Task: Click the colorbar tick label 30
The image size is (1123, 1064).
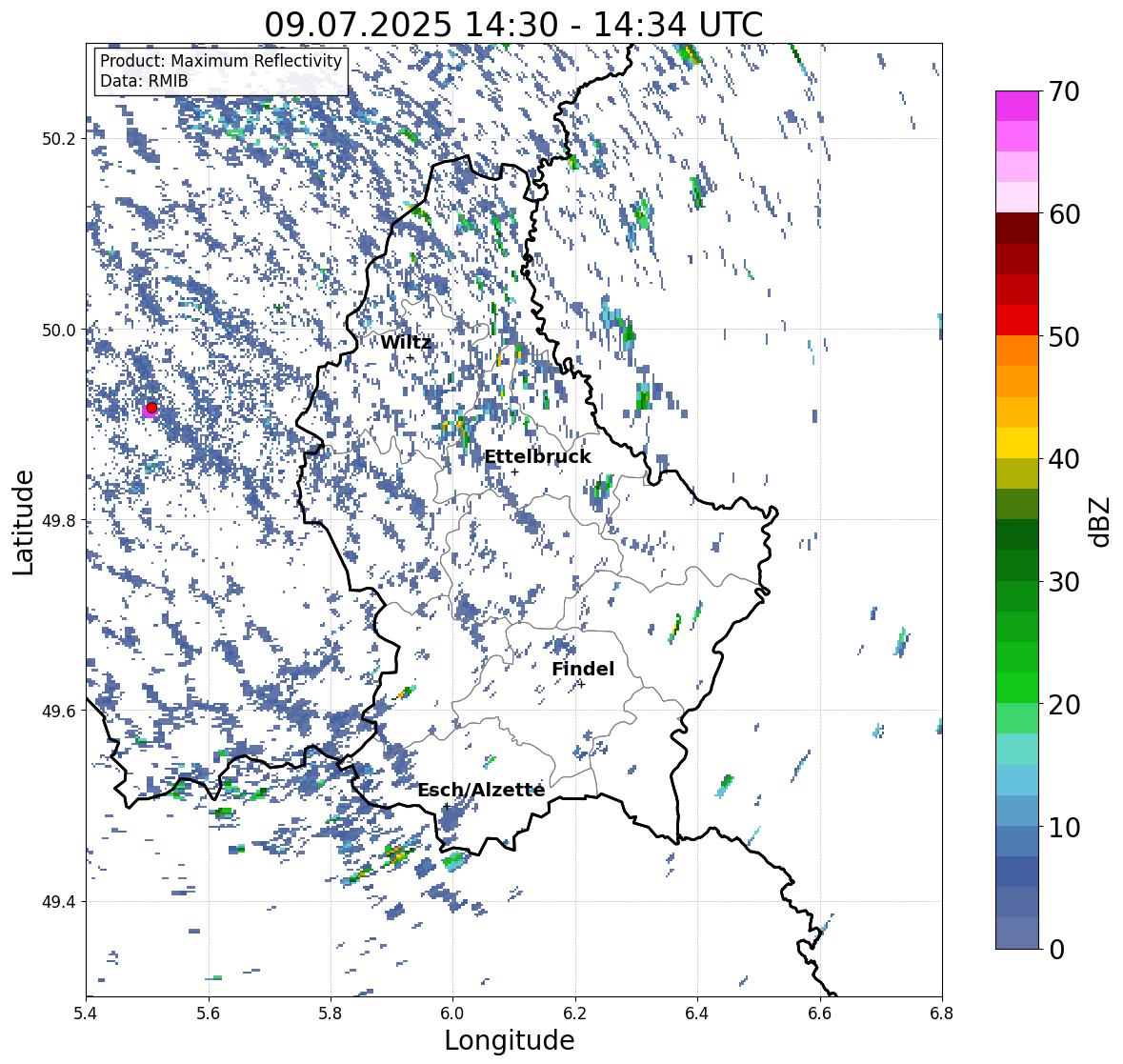Action: coord(1064,582)
